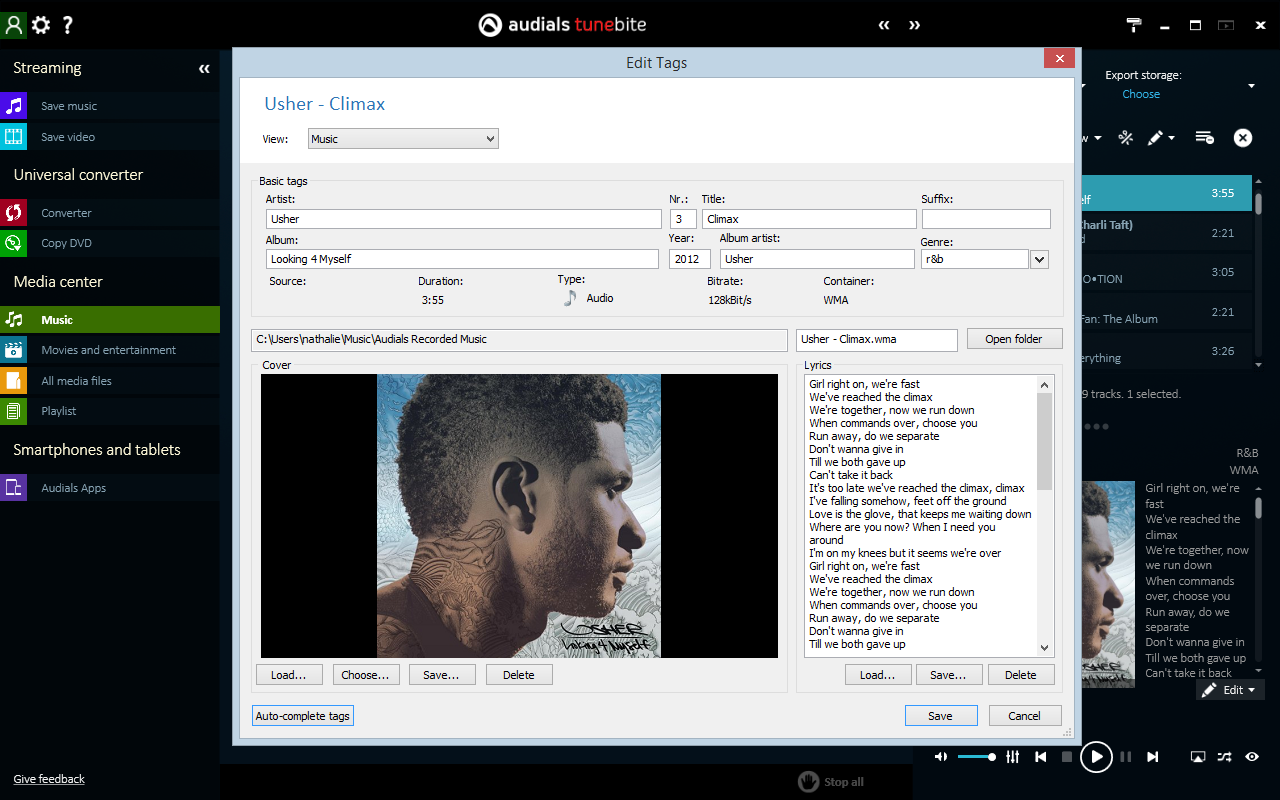Click the Audials Apps device icon
This screenshot has width=1280, height=800.
pos(13,488)
